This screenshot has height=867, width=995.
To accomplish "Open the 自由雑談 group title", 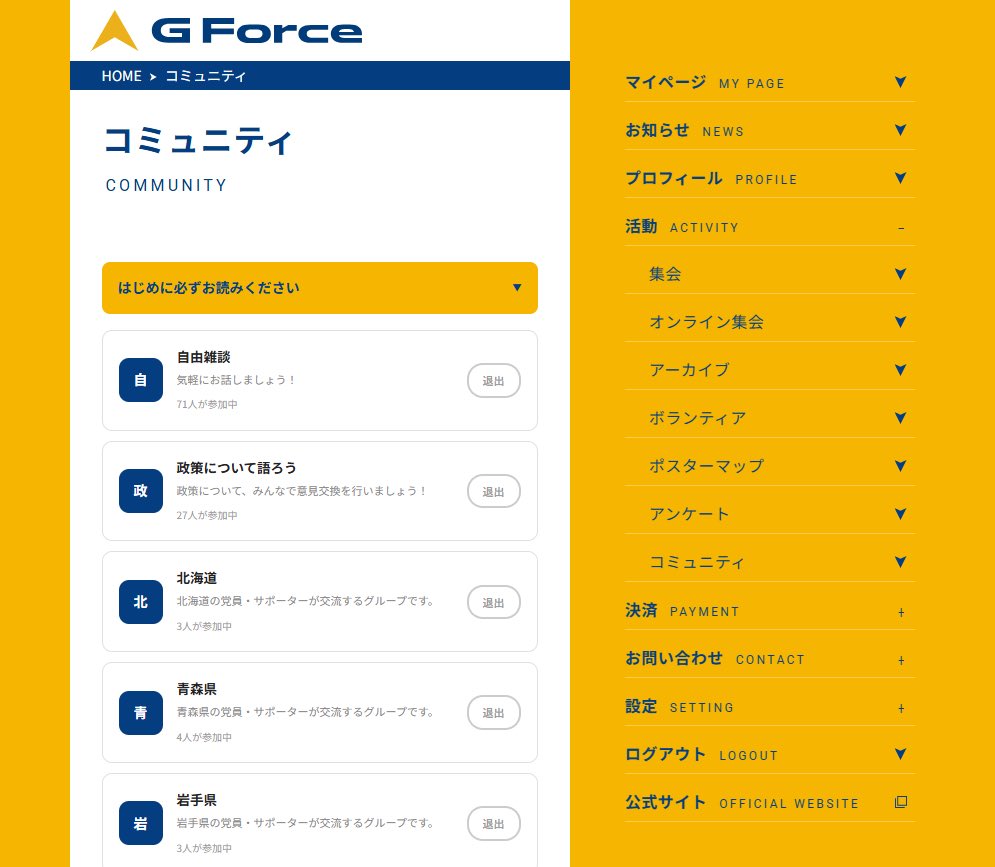I will (x=203, y=357).
